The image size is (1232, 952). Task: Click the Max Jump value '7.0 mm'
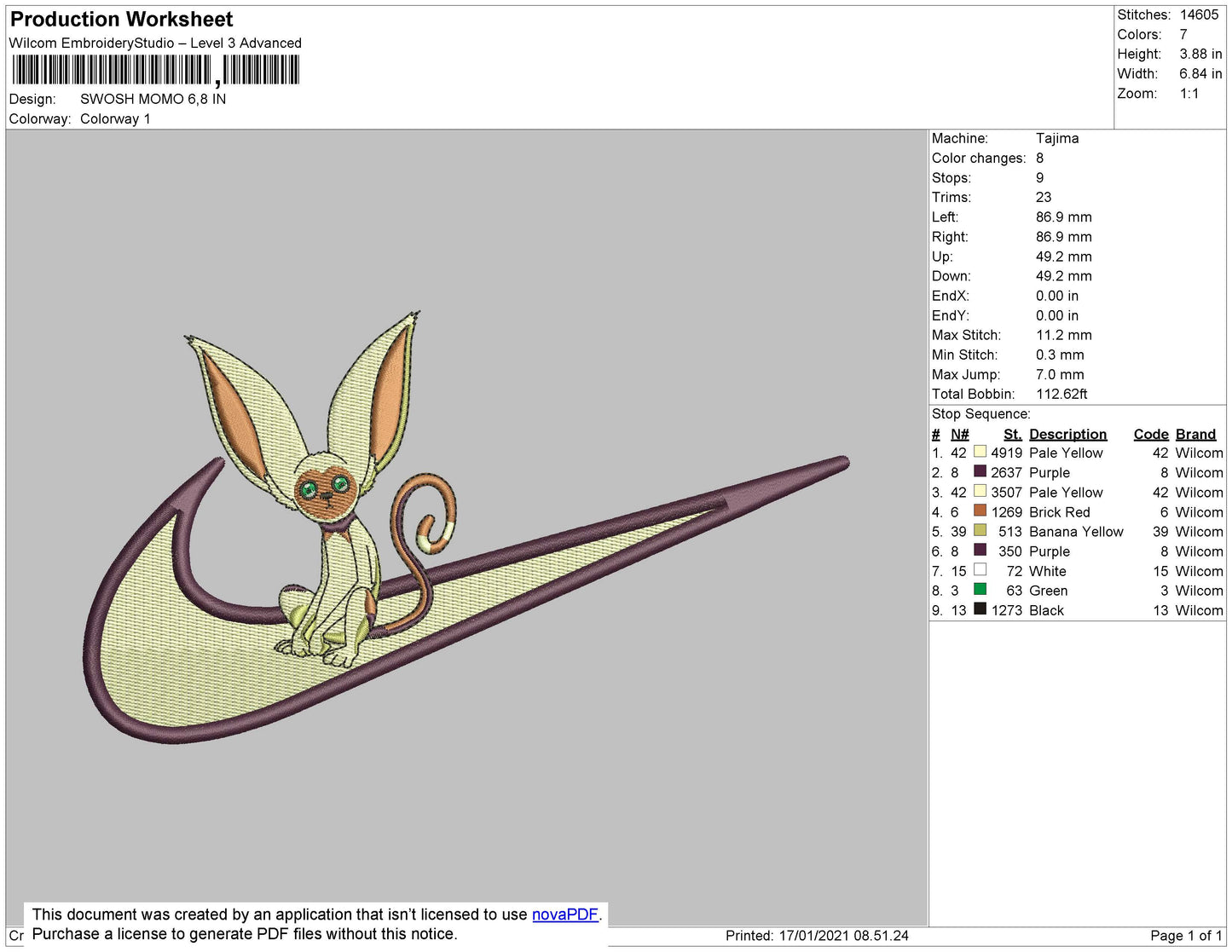point(1060,374)
